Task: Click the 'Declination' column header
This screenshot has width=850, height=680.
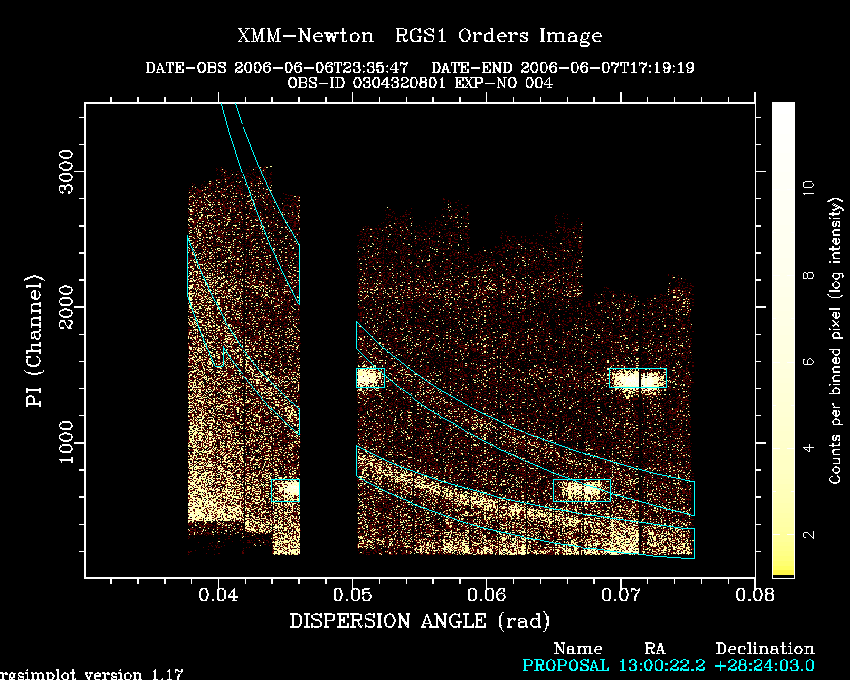Action: (765, 649)
